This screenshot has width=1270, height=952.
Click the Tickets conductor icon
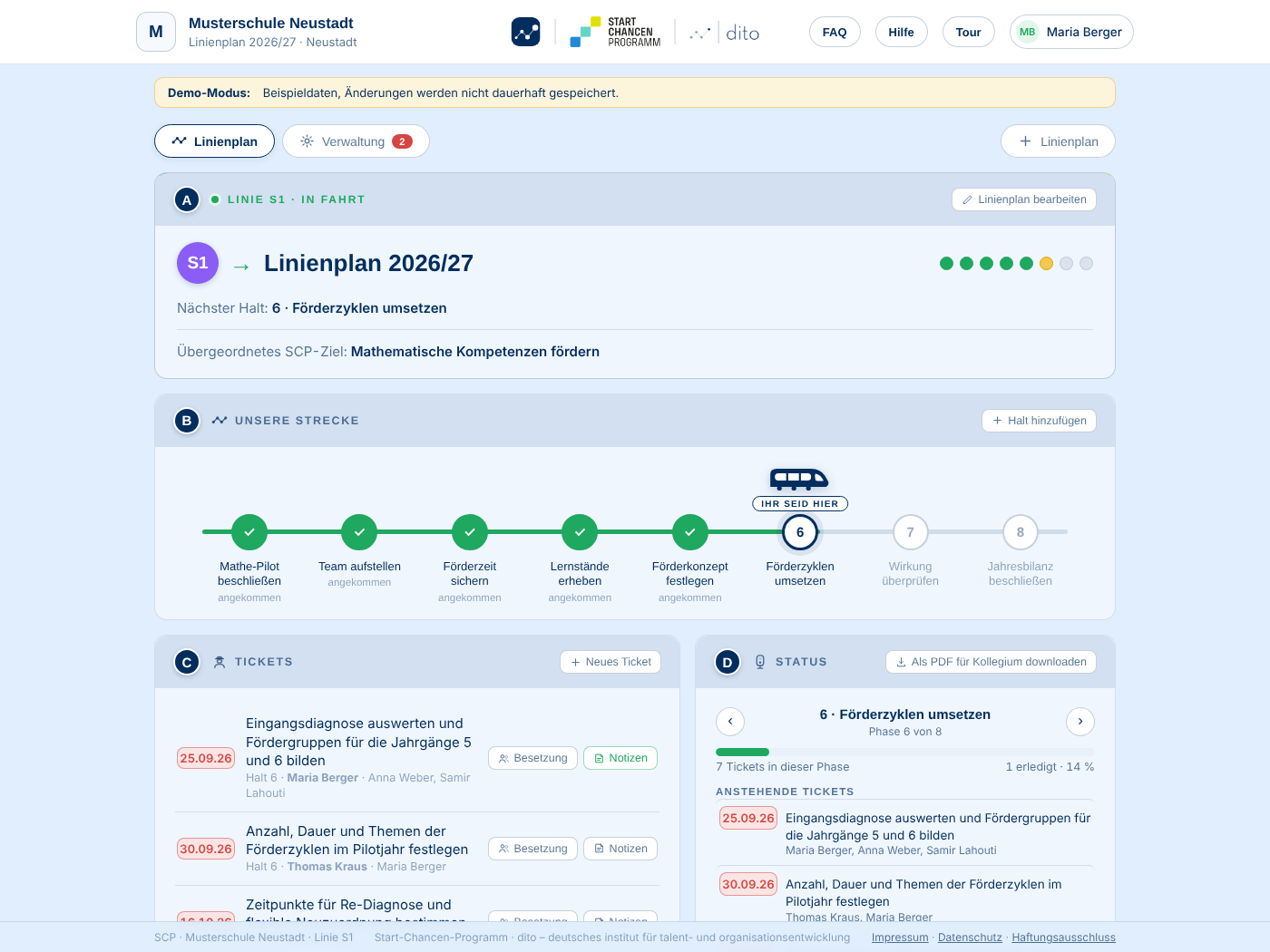(220, 662)
